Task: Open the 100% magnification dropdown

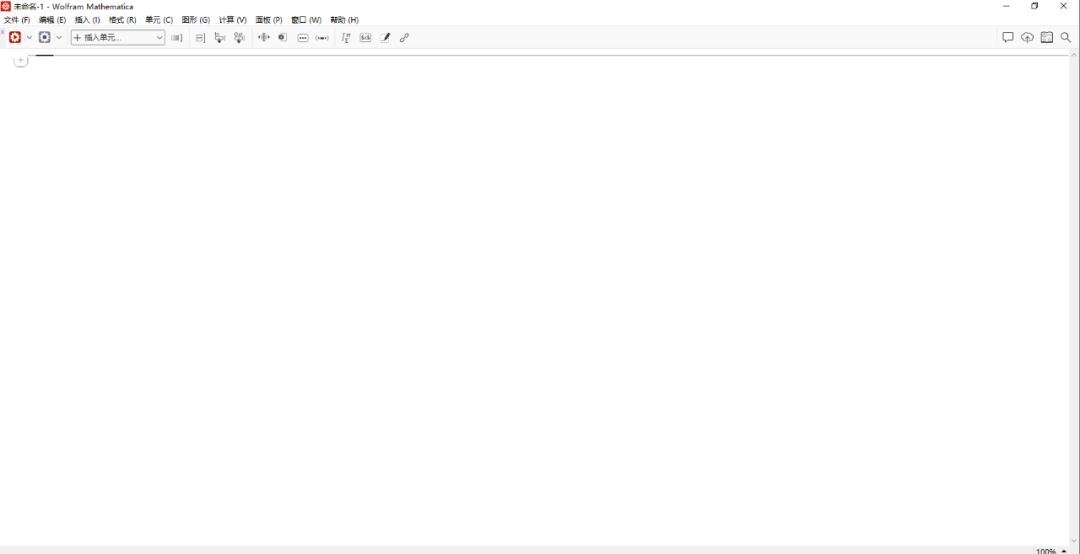Action: click(1051, 551)
